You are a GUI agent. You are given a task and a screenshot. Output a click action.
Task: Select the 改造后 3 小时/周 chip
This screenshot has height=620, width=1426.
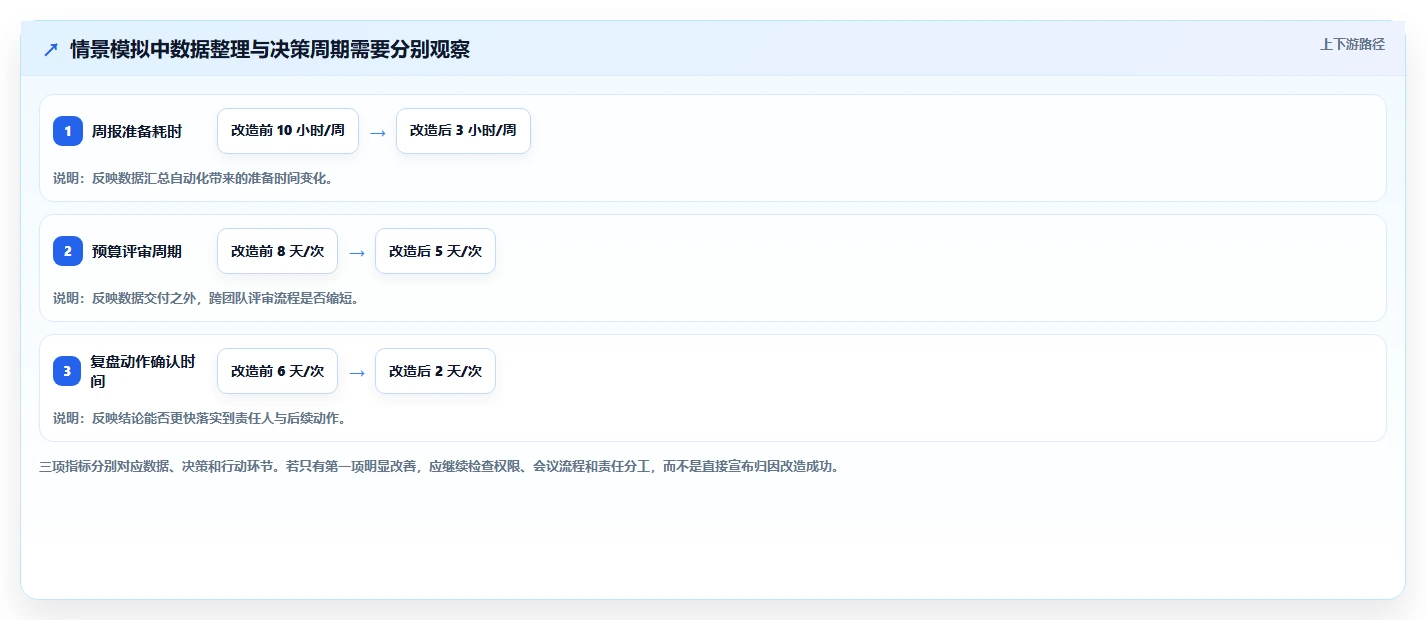point(463,131)
